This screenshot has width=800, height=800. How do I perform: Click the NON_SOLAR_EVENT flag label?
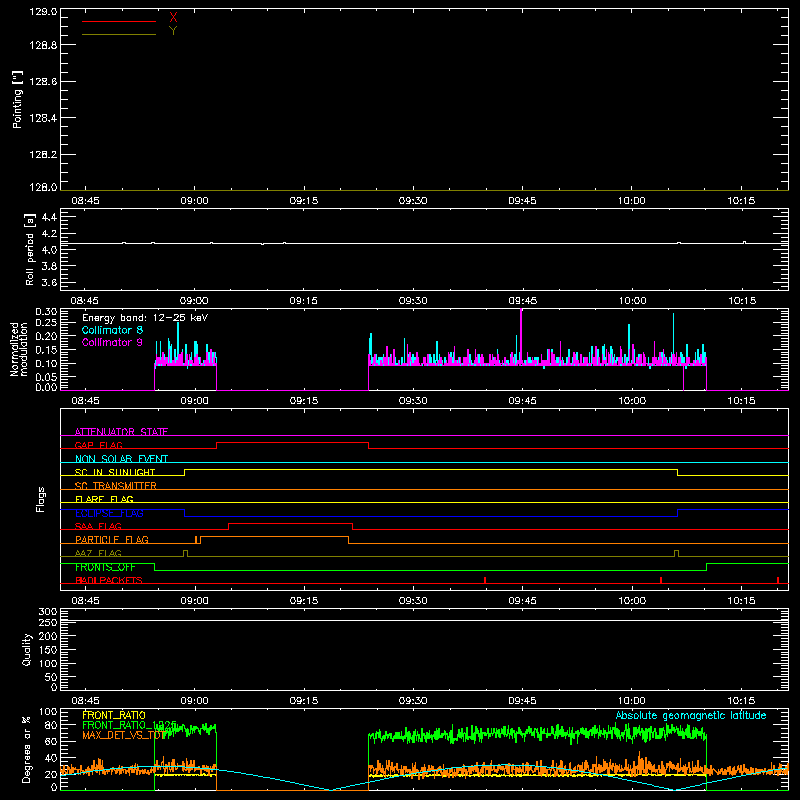click(121, 459)
